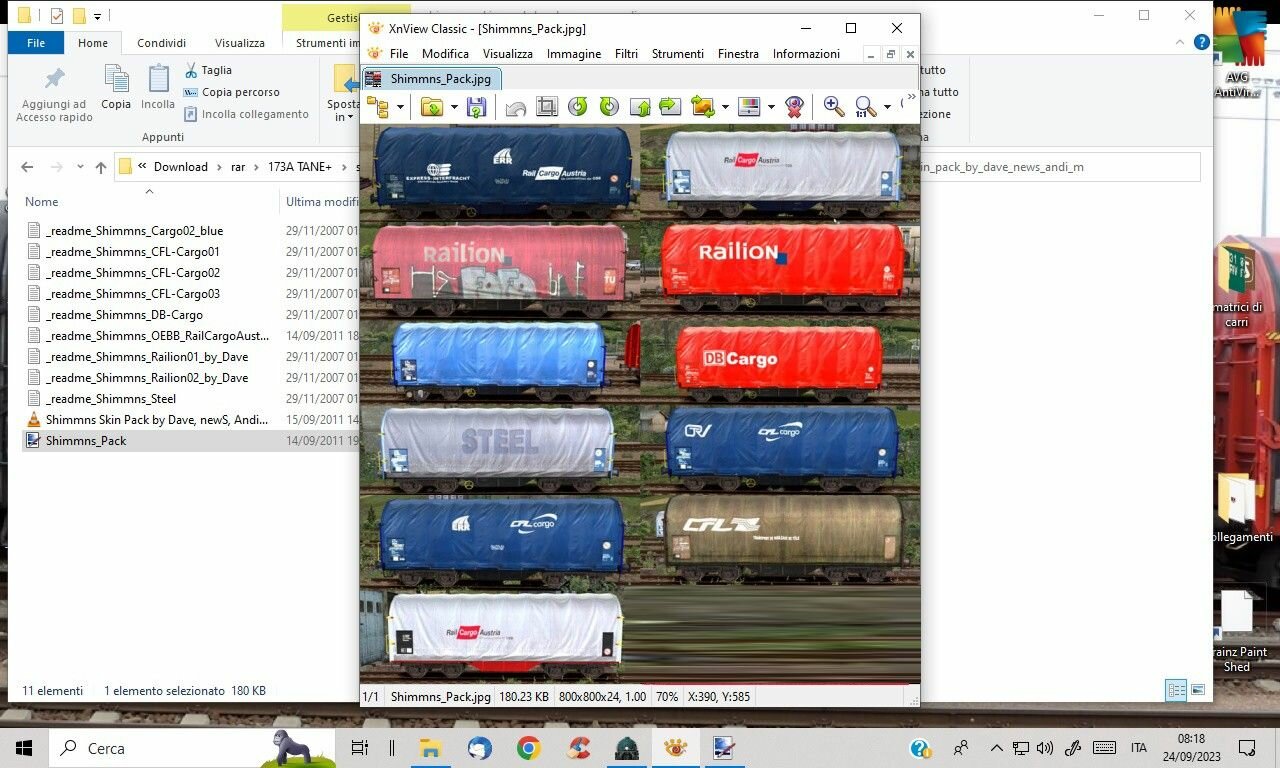Click the Undo arrow icon in XnView
The height and width of the screenshot is (768, 1280).
pyautogui.click(x=515, y=107)
